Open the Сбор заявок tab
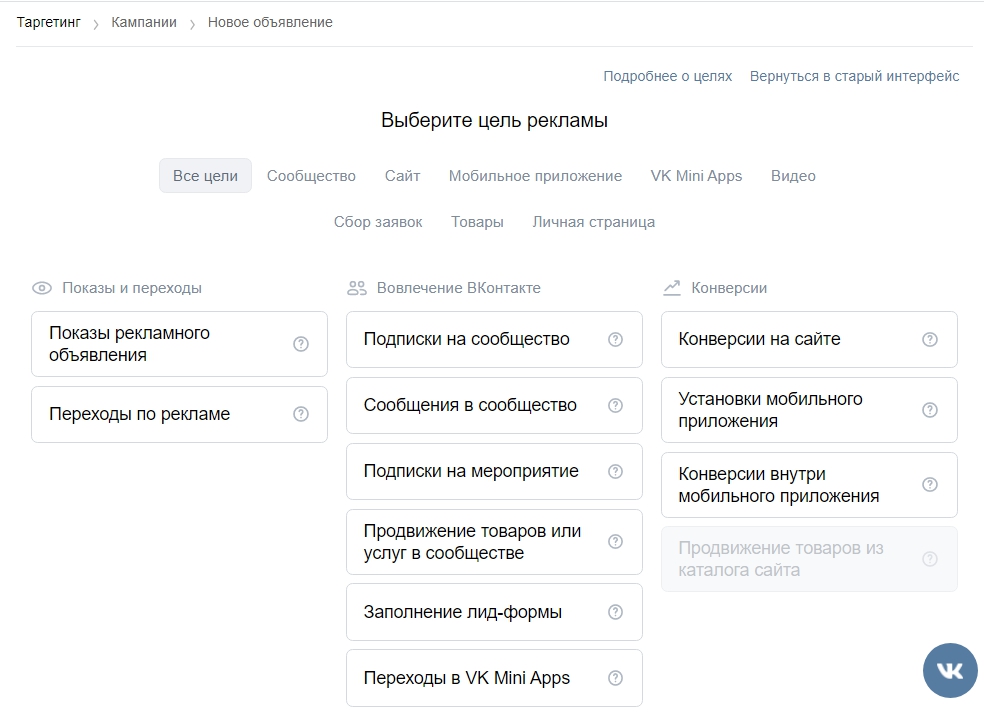The height and width of the screenshot is (712, 984). [378, 222]
